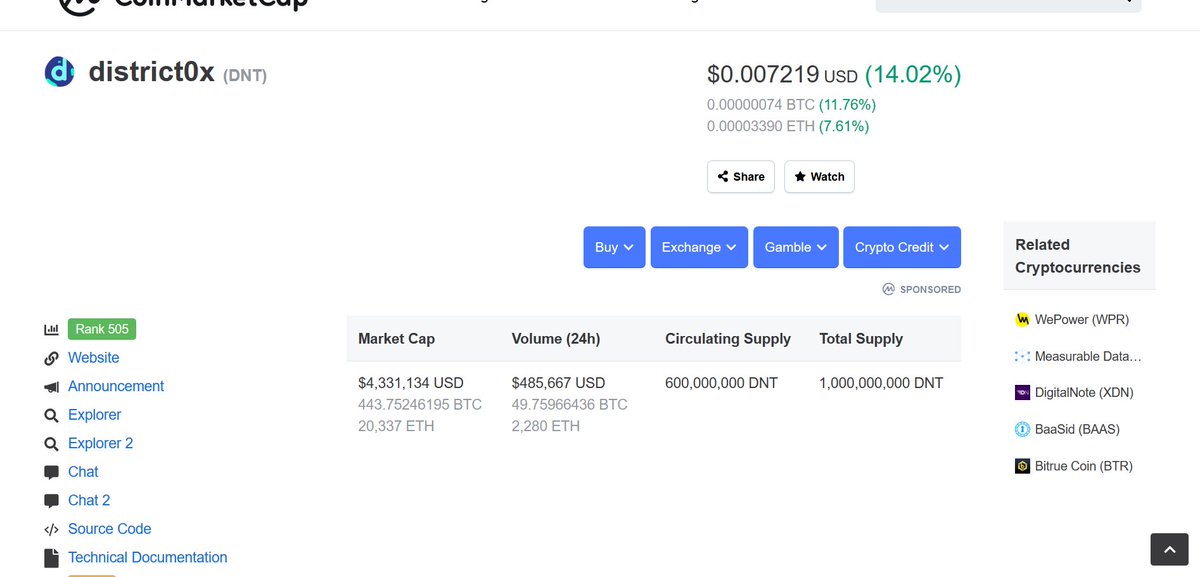Click the magnifier icon beside Explorer 2
The height and width of the screenshot is (577, 1200).
(x=51, y=444)
